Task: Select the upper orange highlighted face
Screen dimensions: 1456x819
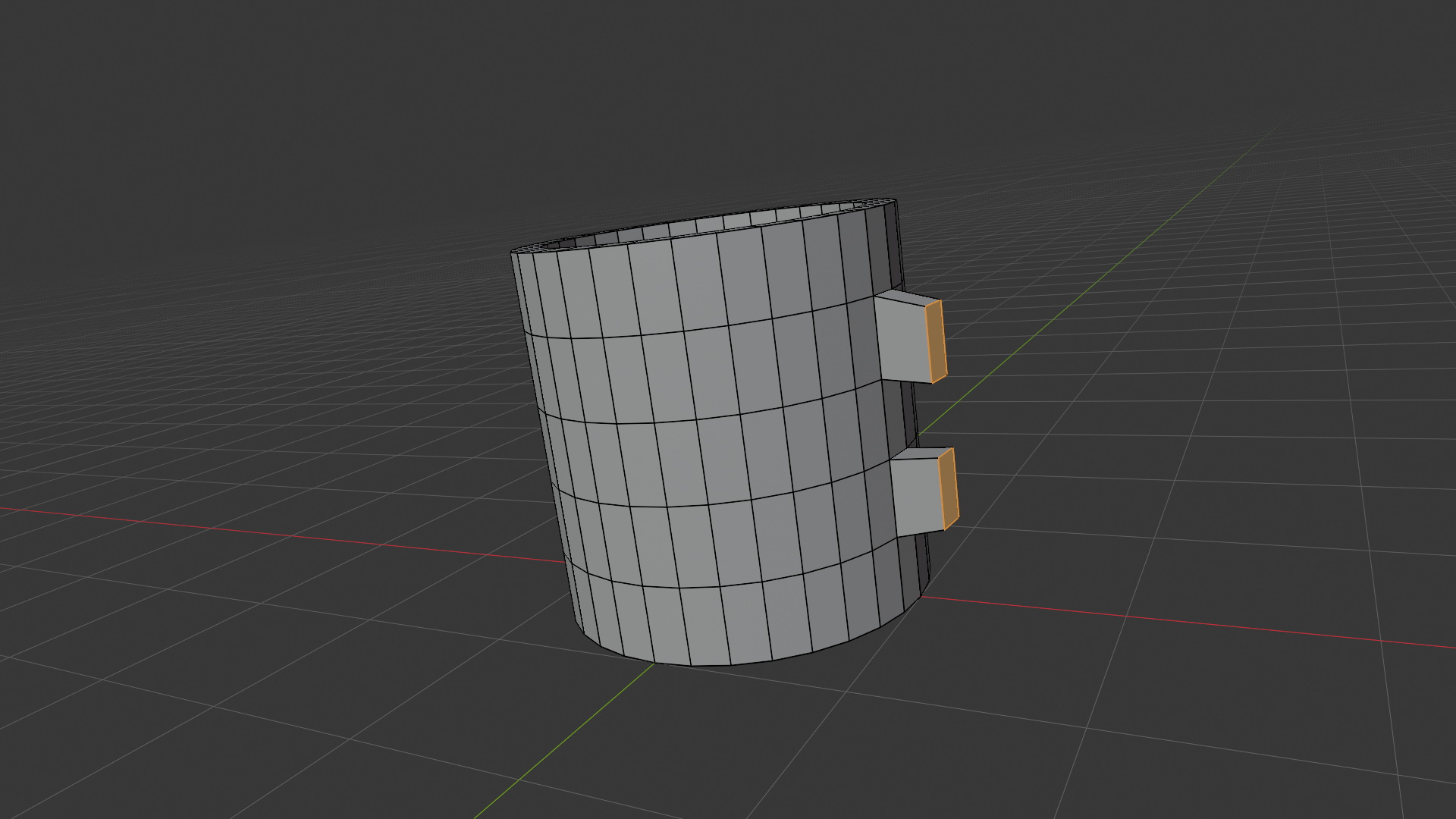Action: click(936, 341)
